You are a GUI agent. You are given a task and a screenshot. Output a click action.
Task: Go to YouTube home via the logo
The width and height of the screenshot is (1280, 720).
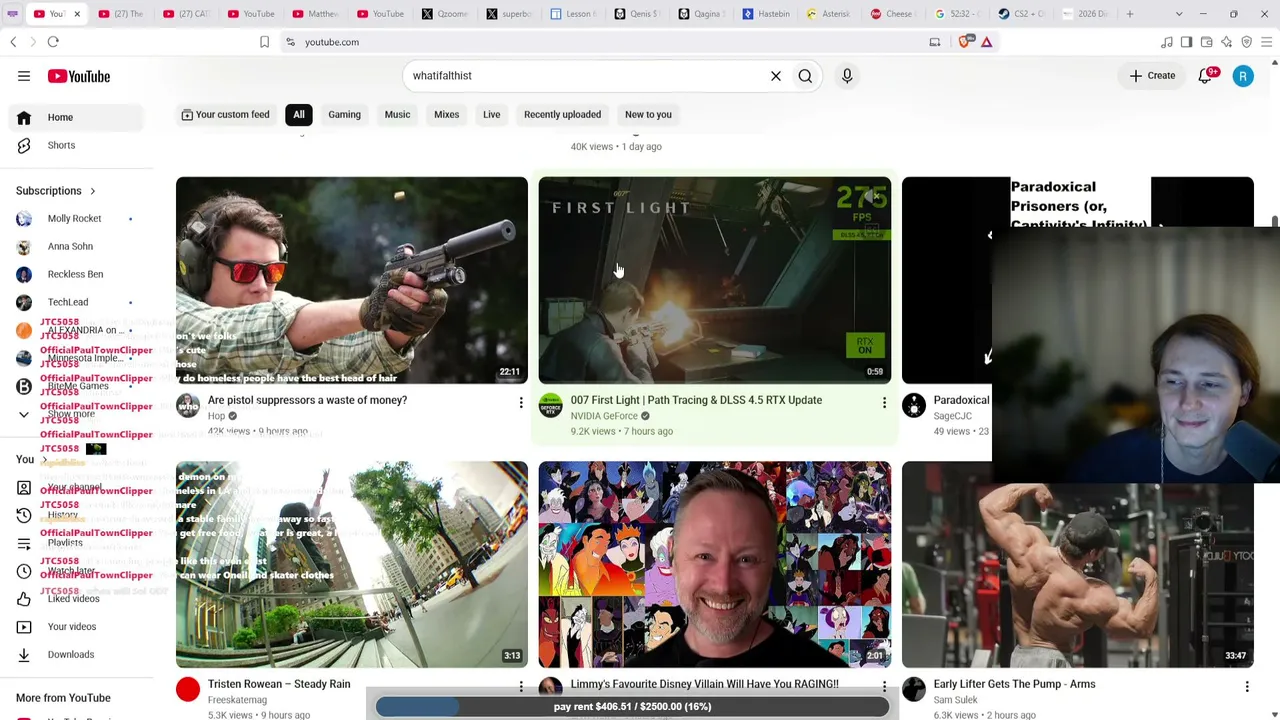78,76
